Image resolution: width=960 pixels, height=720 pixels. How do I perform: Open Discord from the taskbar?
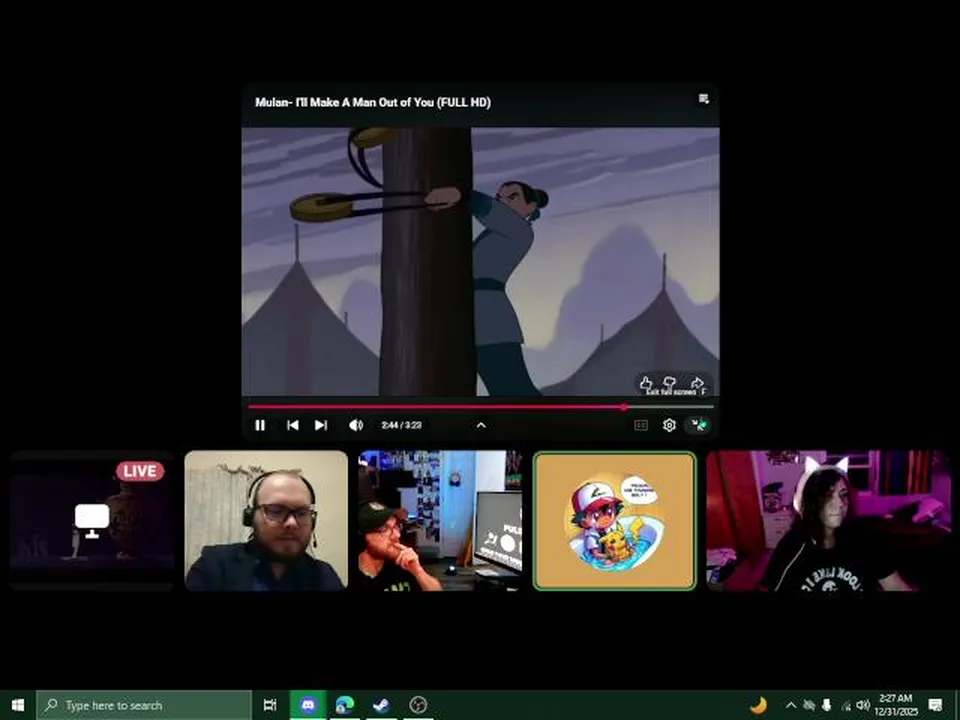[x=308, y=705]
